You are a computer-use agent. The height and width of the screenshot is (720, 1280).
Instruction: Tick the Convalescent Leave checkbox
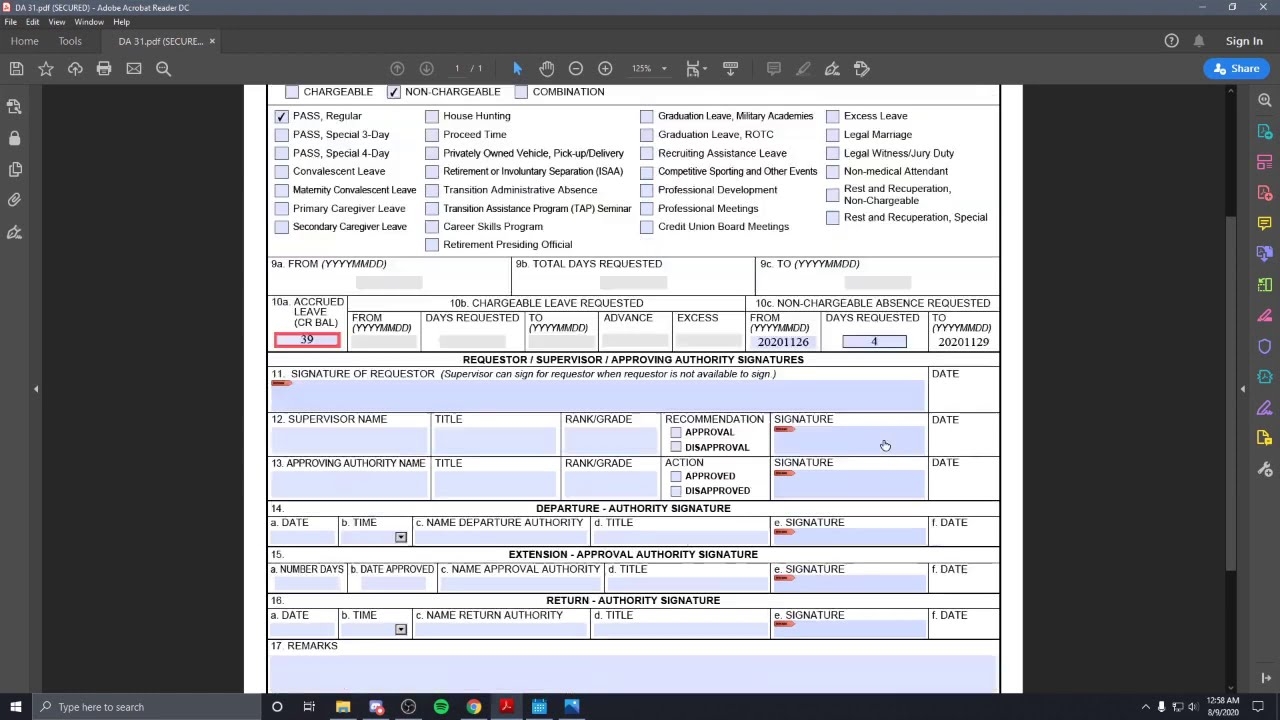282,172
